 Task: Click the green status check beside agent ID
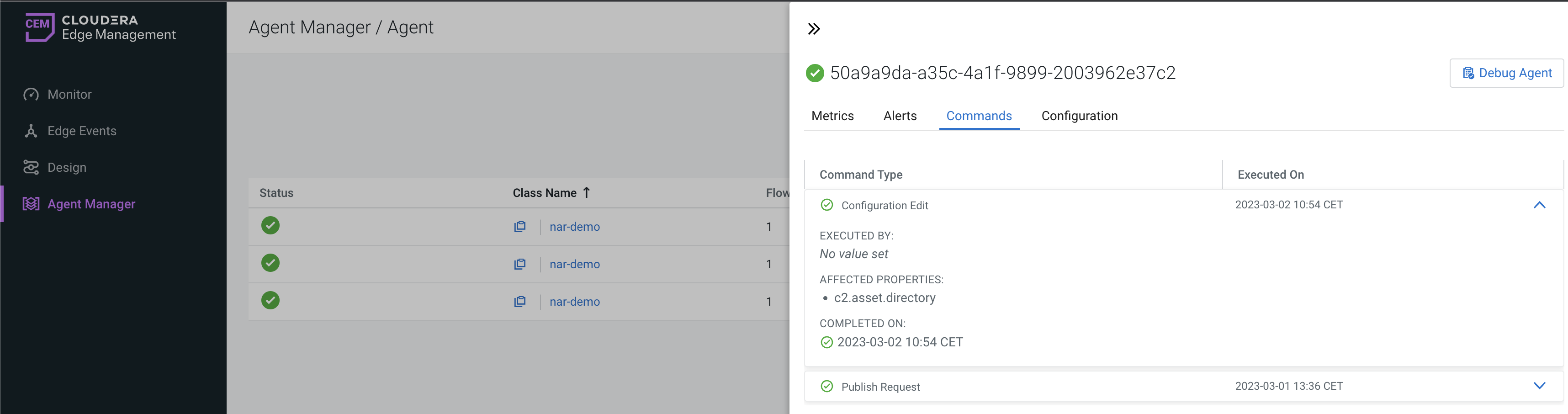tap(815, 73)
